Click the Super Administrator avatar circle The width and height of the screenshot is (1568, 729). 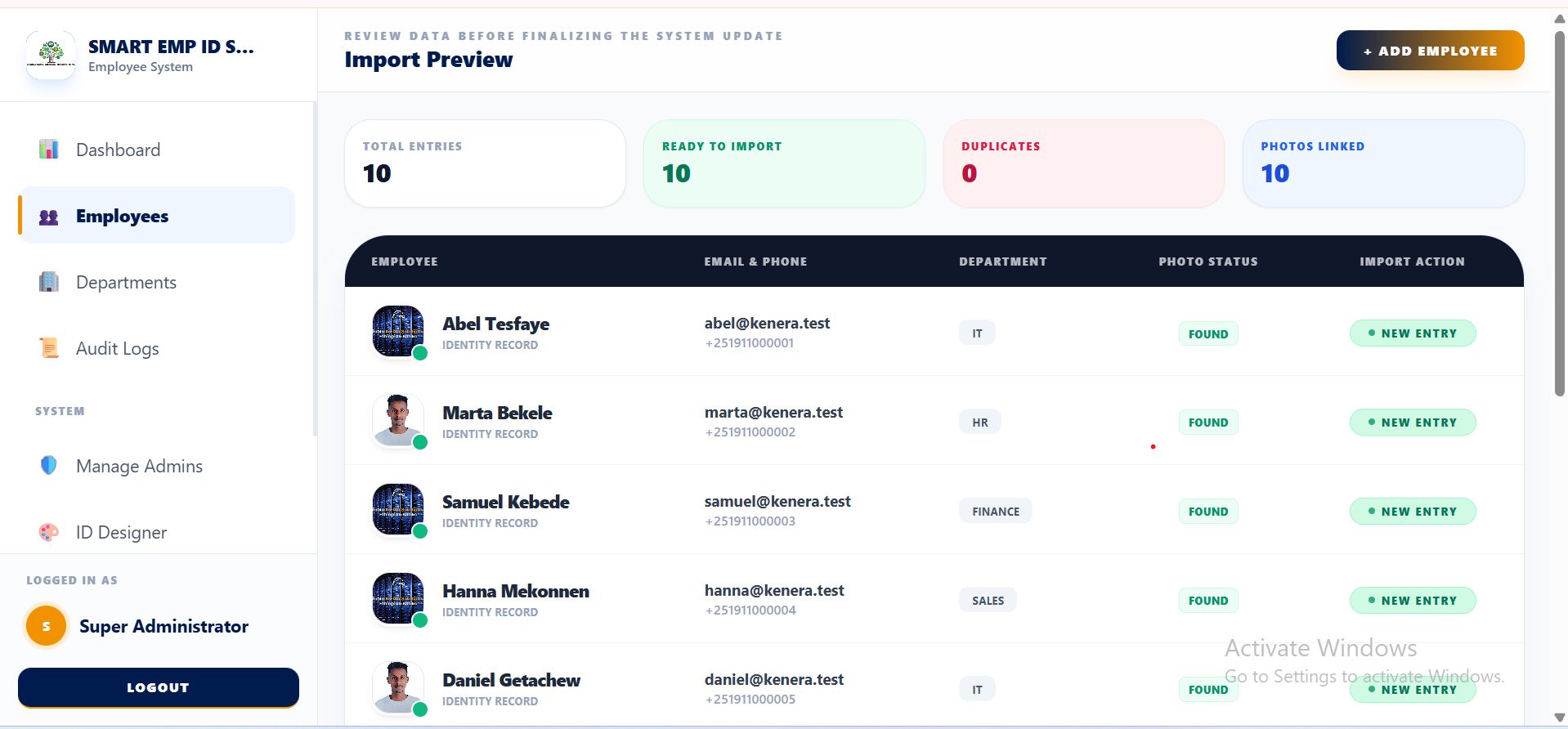coord(46,627)
